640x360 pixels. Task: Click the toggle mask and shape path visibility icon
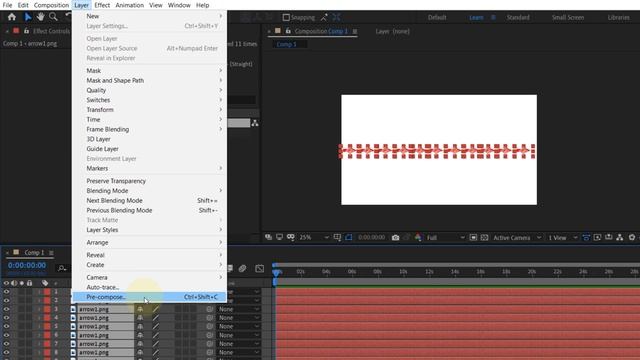point(291,237)
